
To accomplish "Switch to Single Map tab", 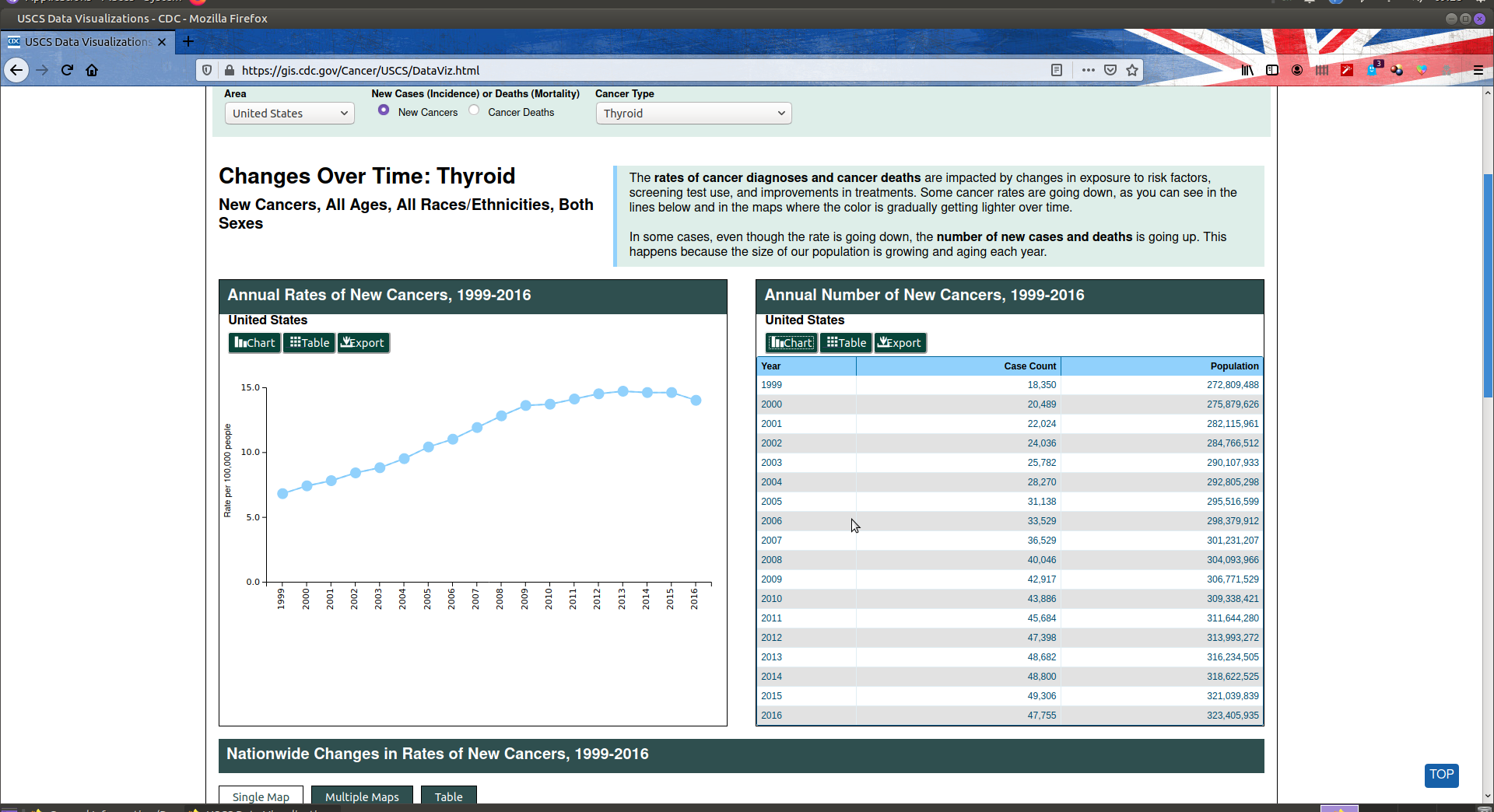I will [261, 796].
